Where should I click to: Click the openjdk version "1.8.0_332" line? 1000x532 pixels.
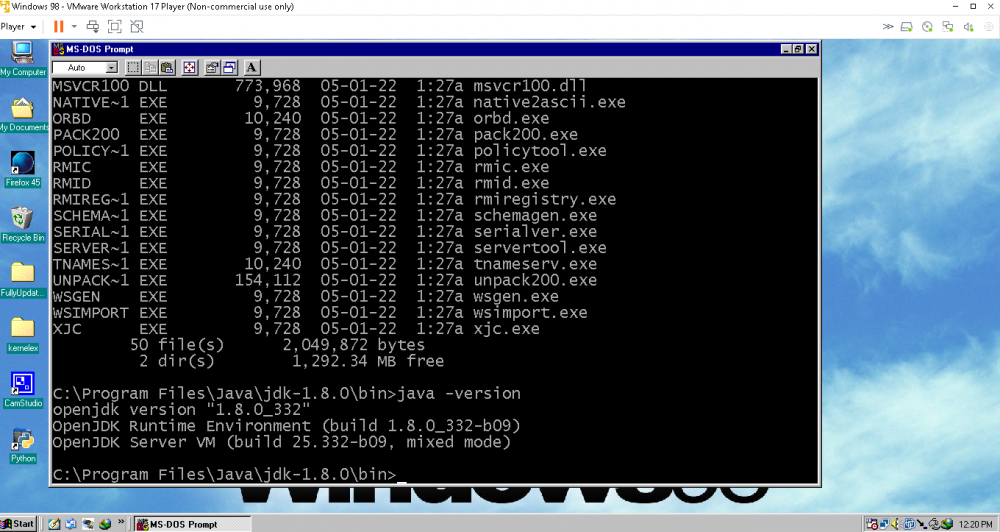pyautogui.click(x=181, y=410)
